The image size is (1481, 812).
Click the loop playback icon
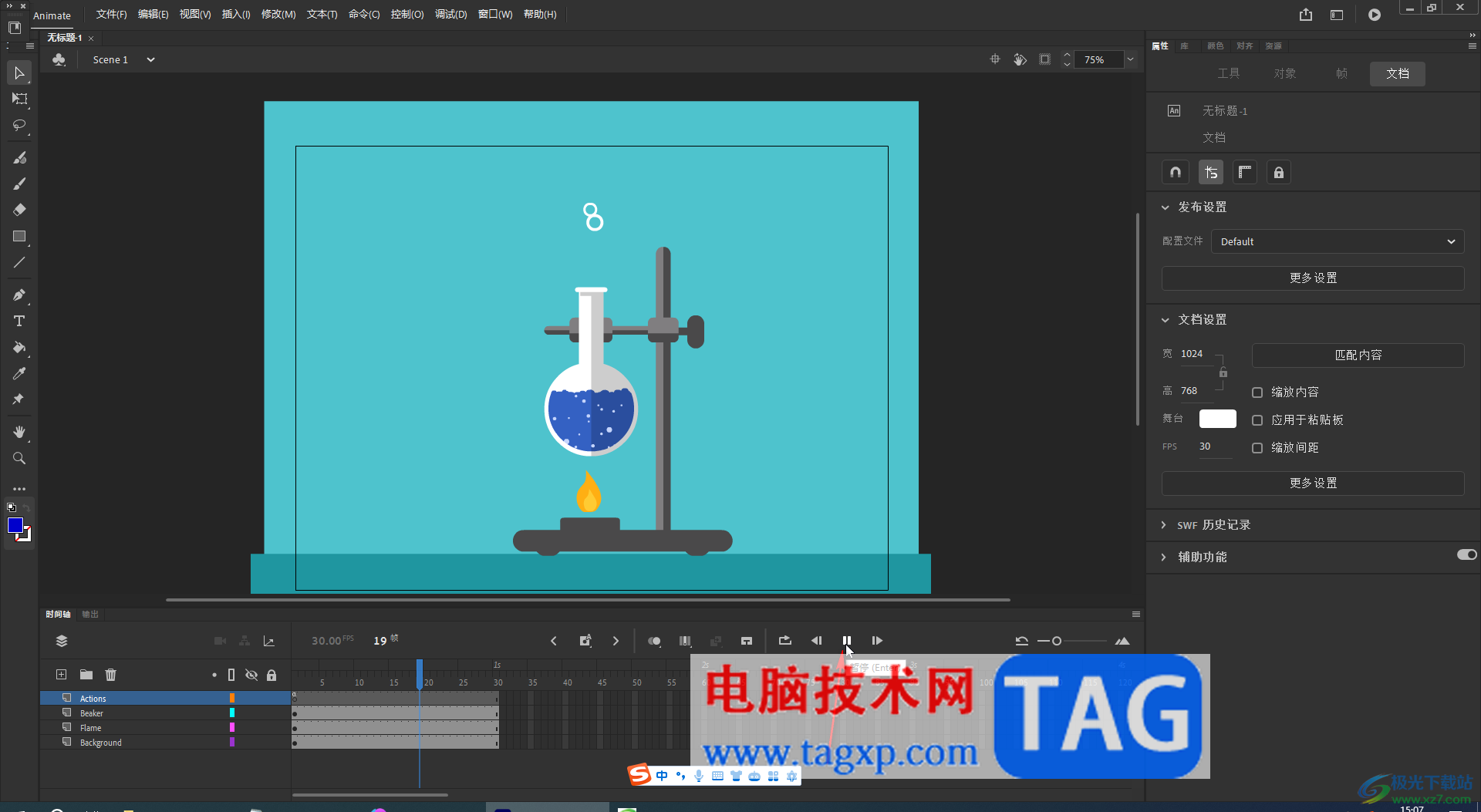click(785, 641)
